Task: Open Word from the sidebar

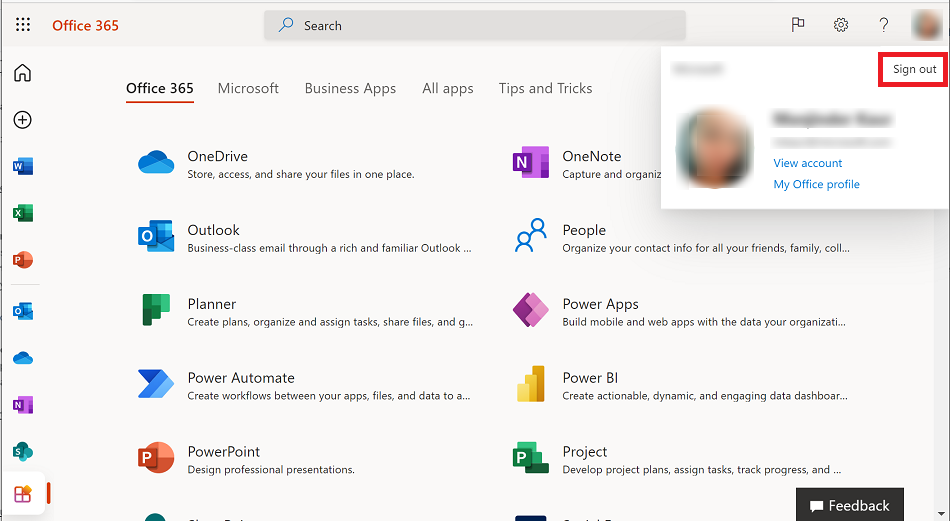Action: click(x=23, y=166)
